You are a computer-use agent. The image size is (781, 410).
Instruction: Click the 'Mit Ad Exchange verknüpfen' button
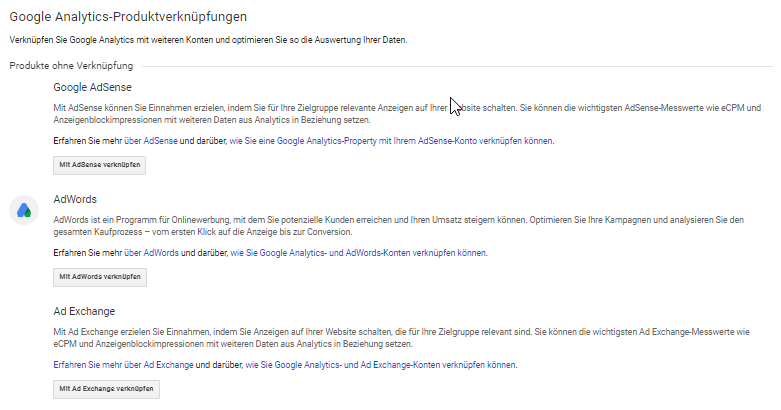click(x=107, y=390)
